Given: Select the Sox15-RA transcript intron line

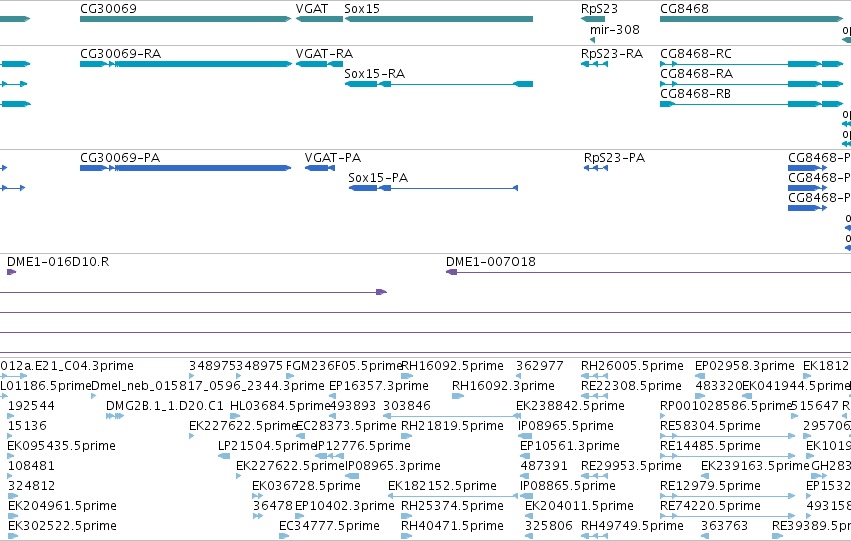Looking at the screenshot, I should [452, 84].
